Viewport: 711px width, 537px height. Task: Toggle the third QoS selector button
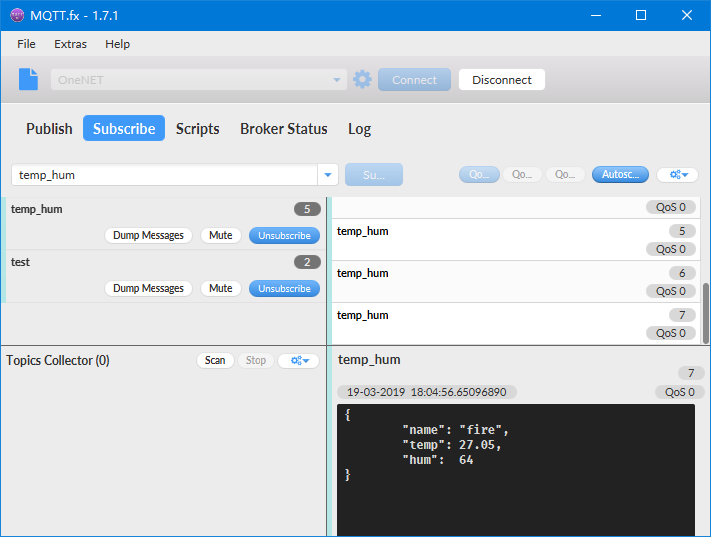coord(565,175)
